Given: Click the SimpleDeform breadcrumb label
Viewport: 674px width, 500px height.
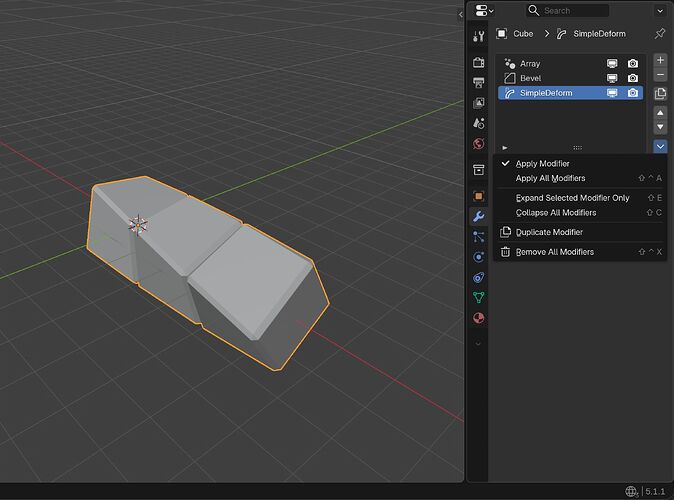Looking at the screenshot, I should click(x=599, y=34).
